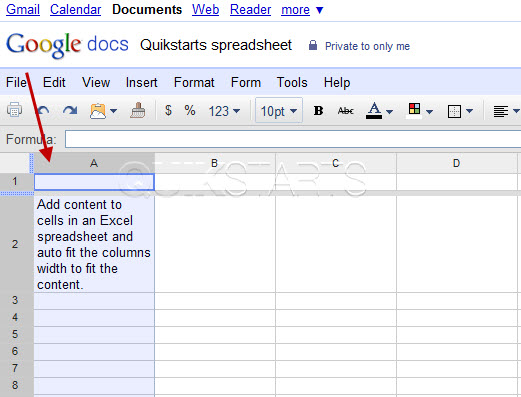
Task: Toggle bold formatting
Action: pos(318,110)
